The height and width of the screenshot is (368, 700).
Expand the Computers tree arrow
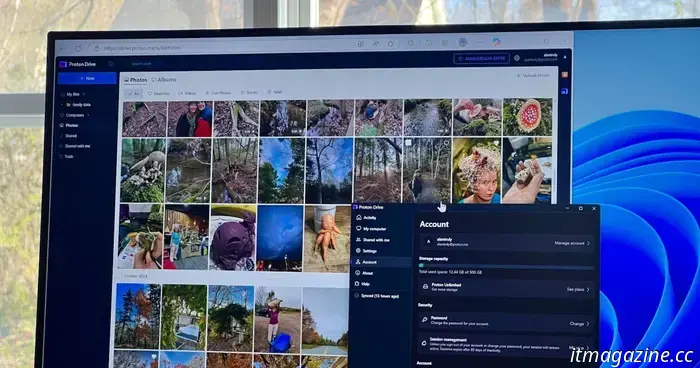[88, 115]
